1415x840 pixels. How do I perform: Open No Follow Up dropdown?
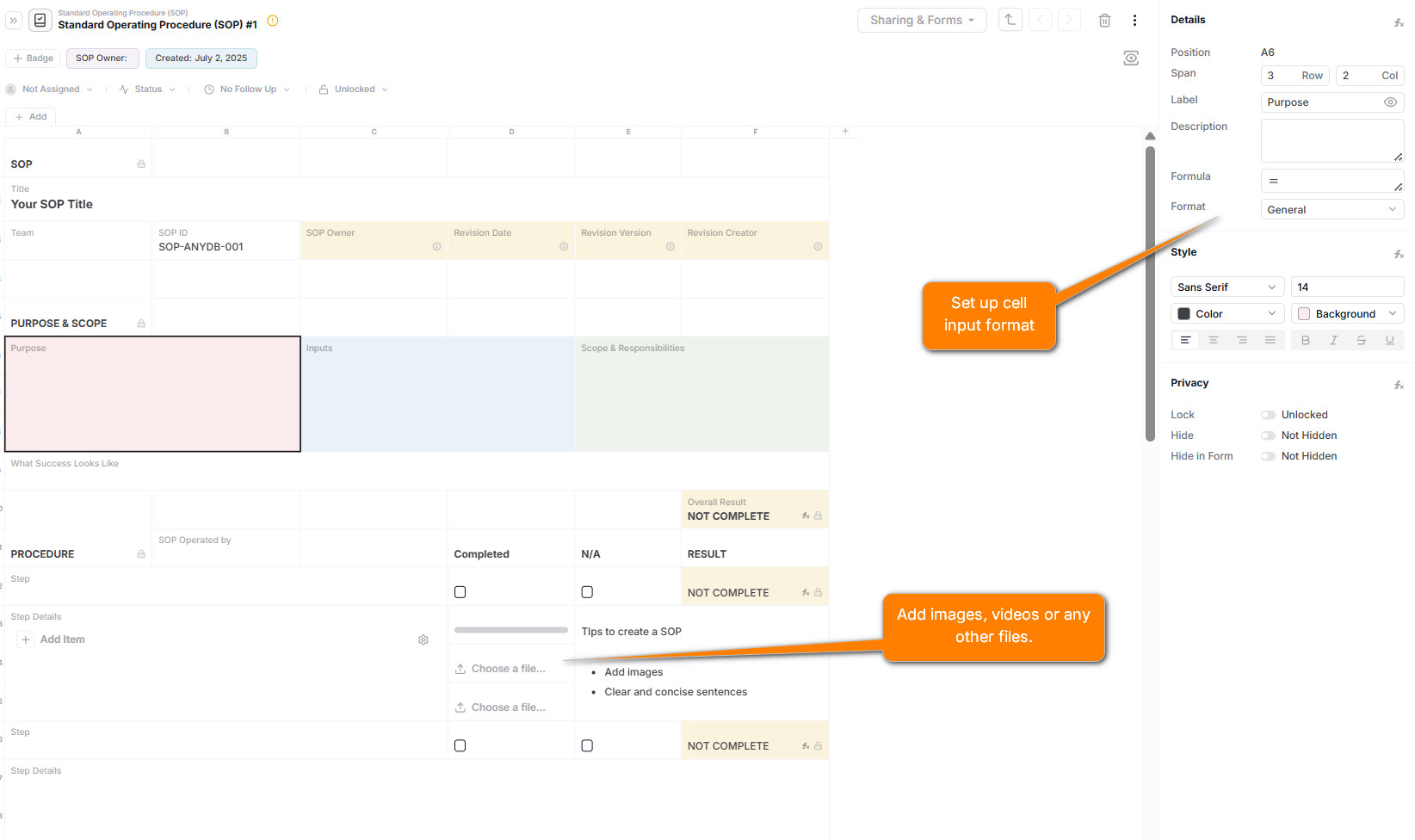click(247, 90)
